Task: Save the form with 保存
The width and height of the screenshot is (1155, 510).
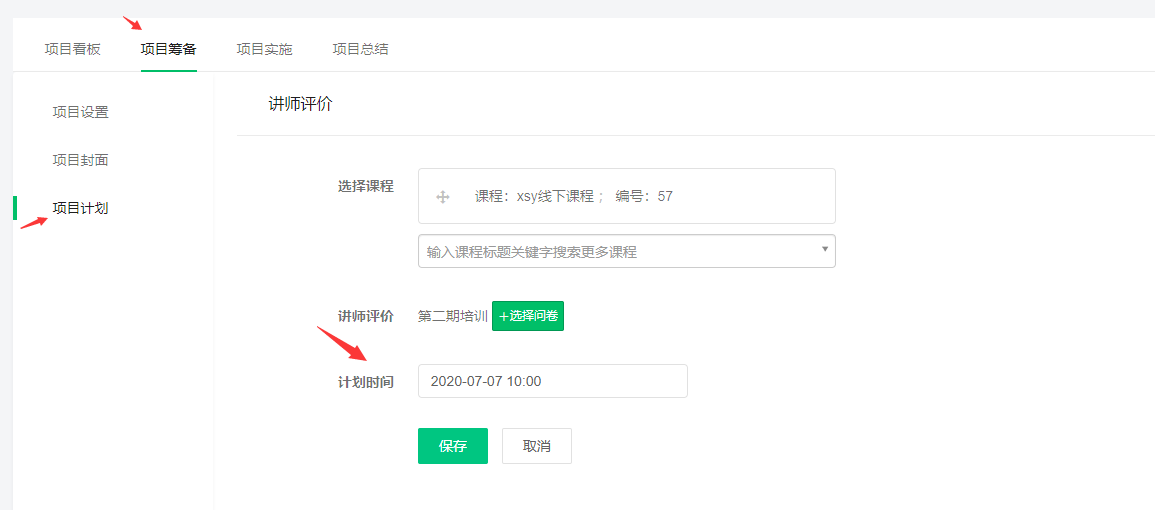Action: tap(453, 446)
